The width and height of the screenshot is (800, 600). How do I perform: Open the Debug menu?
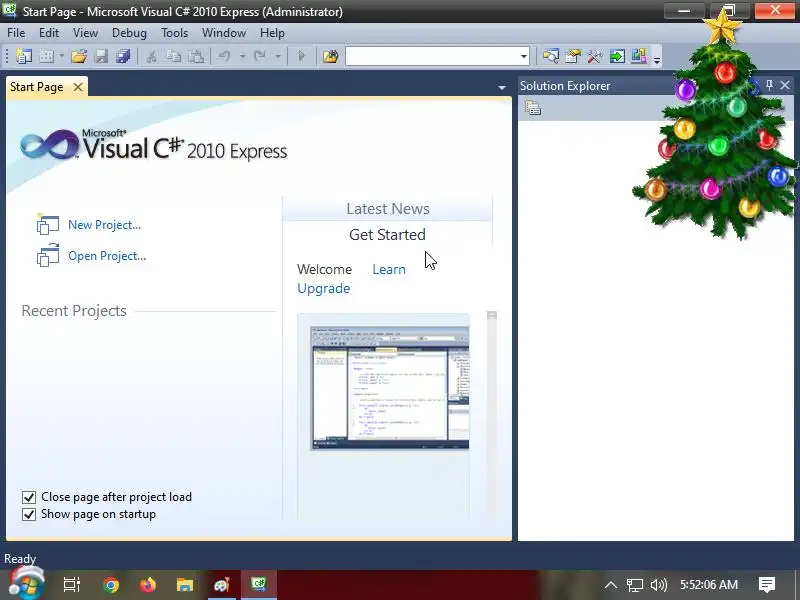(x=129, y=33)
